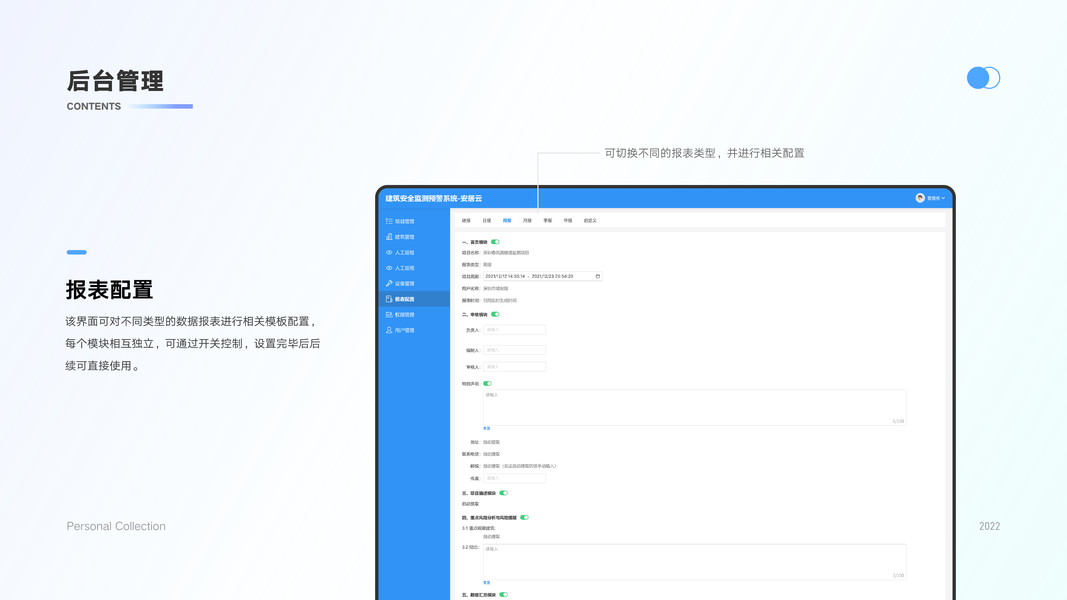The image size is (1067, 600).
Task: Focus the 特别声明 large text area
Action: (695, 407)
